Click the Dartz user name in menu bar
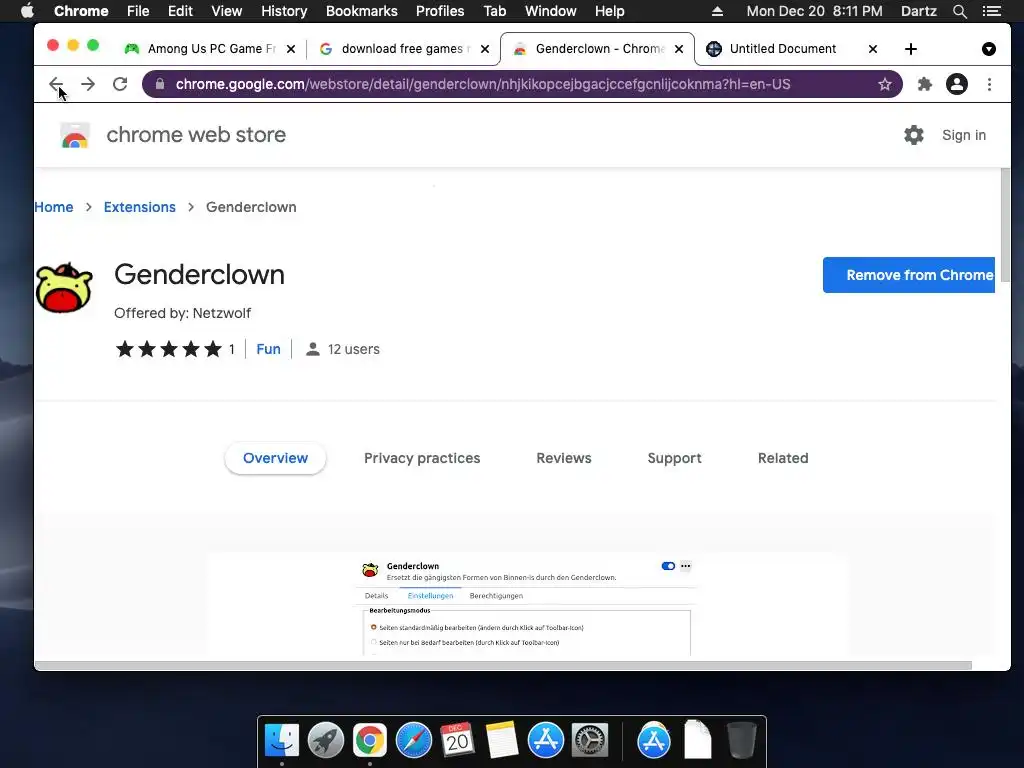Image resolution: width=1024 pixels, height=768 pixels. coord(918,11)
